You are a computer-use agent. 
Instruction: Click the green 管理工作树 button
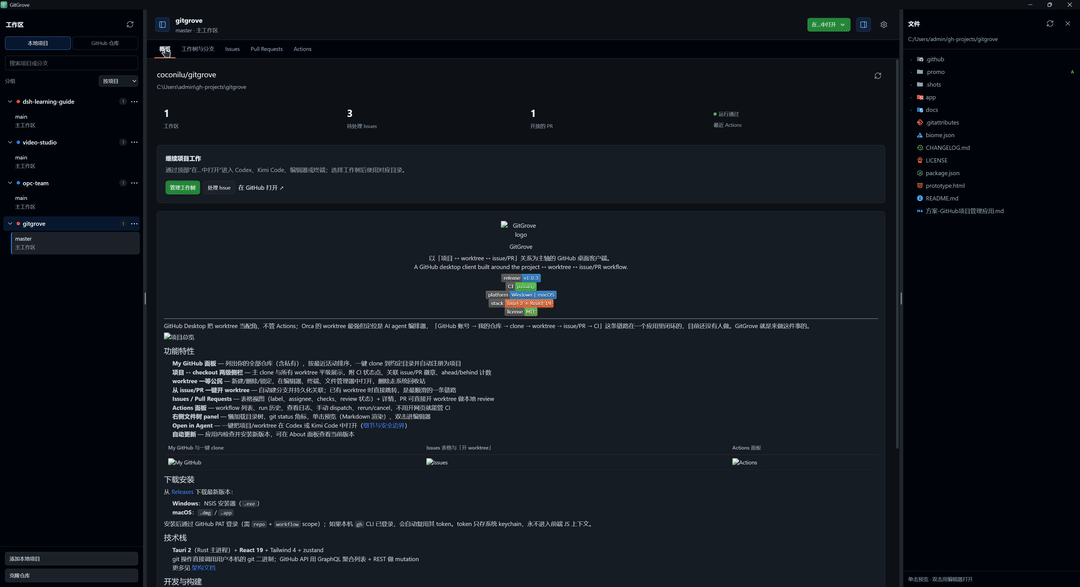click(183, 187)
